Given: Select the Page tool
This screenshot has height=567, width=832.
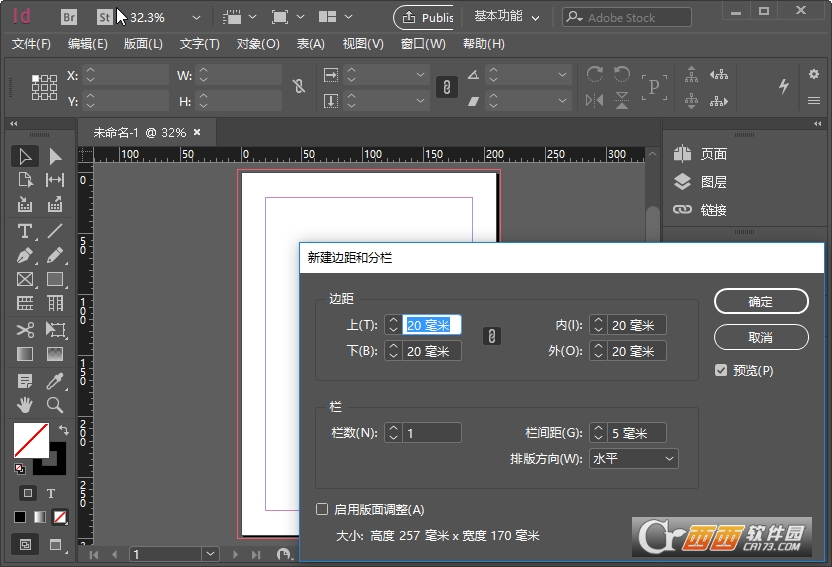Looking at the screenshot, I should (25, 180).
